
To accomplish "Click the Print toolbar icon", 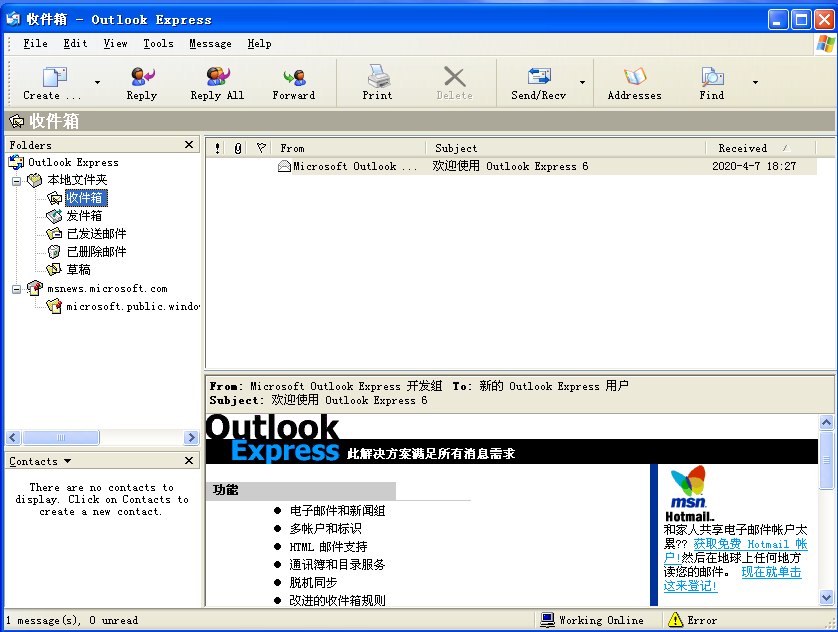I will tap(378, 76).
